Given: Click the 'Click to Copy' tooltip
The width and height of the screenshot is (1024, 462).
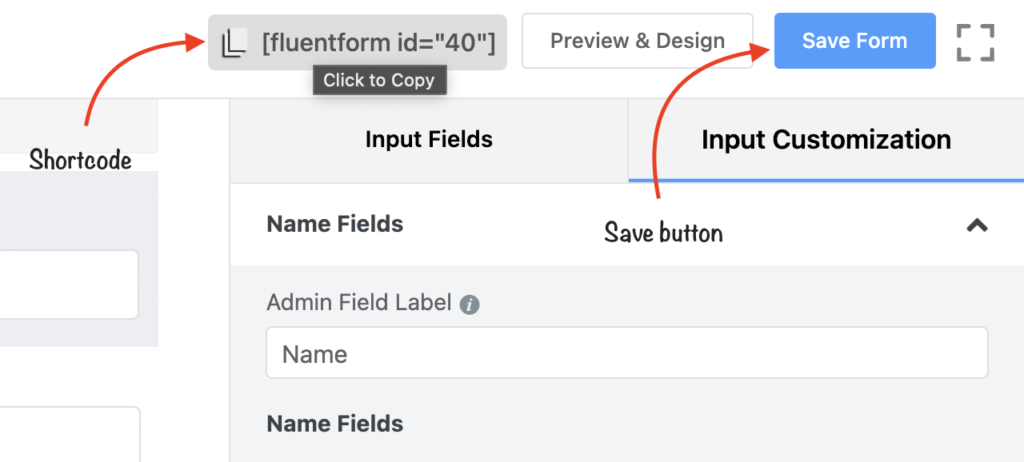Looking at the screenshot, I should click(379, 81).
